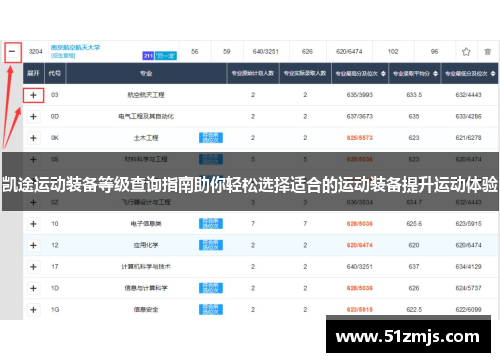The image size is (500, 362).
Task: Click the 计算机科学与技术 major name
Action: (146, 267)
